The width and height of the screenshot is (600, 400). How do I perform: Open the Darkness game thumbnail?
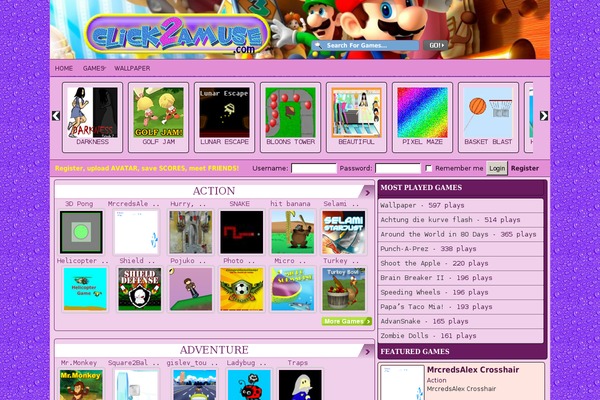click(x=92, y=113)
